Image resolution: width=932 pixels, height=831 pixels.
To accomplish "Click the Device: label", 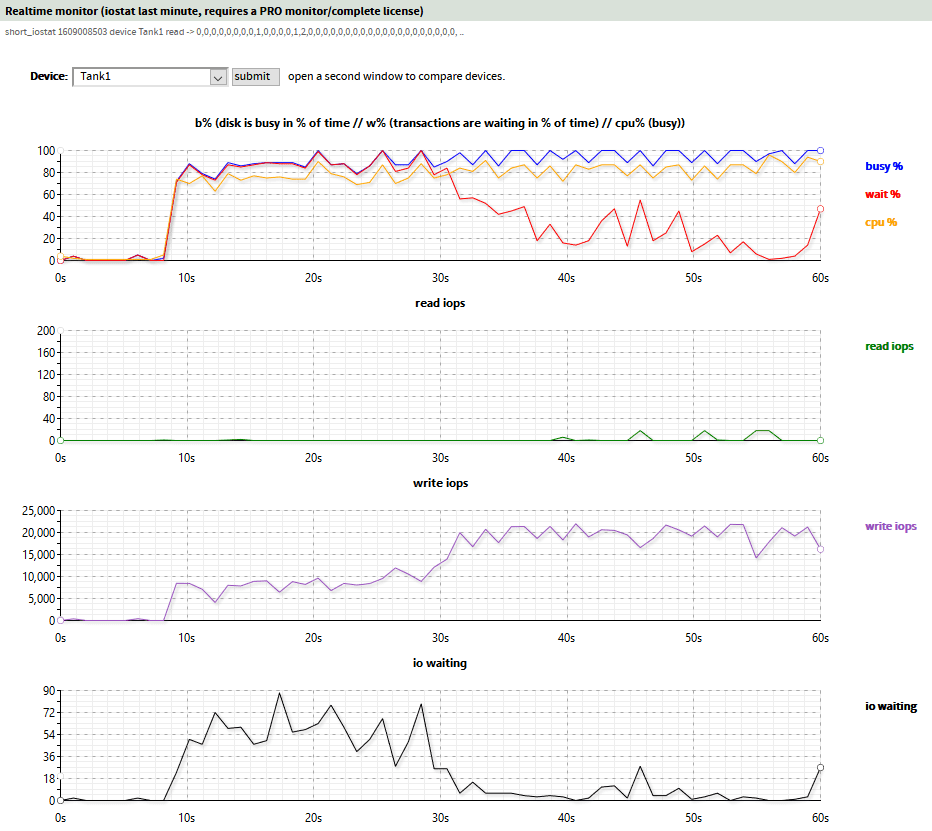I will pos(49,77).
